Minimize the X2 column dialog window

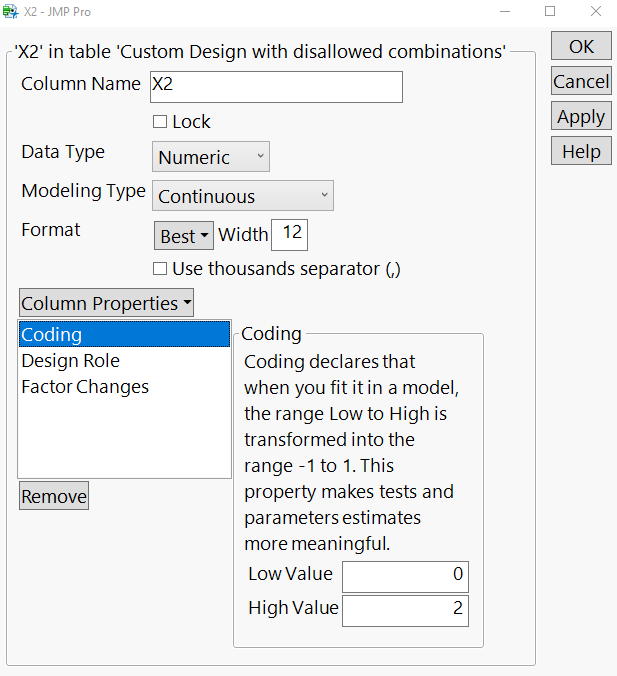pyautogui.click(x=503, y=11)
